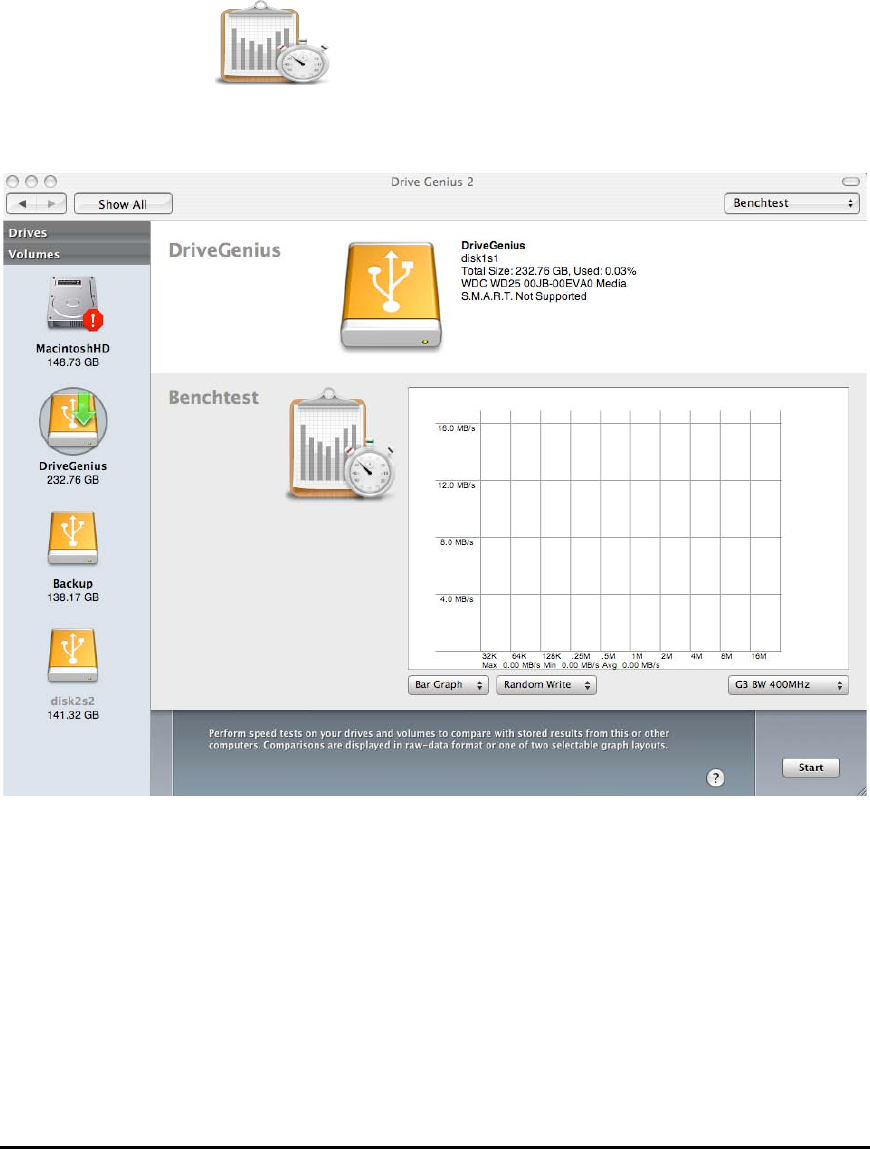Click the '1M' block size label
Screen dimensions: 870x1149
[x=637, y=657]
